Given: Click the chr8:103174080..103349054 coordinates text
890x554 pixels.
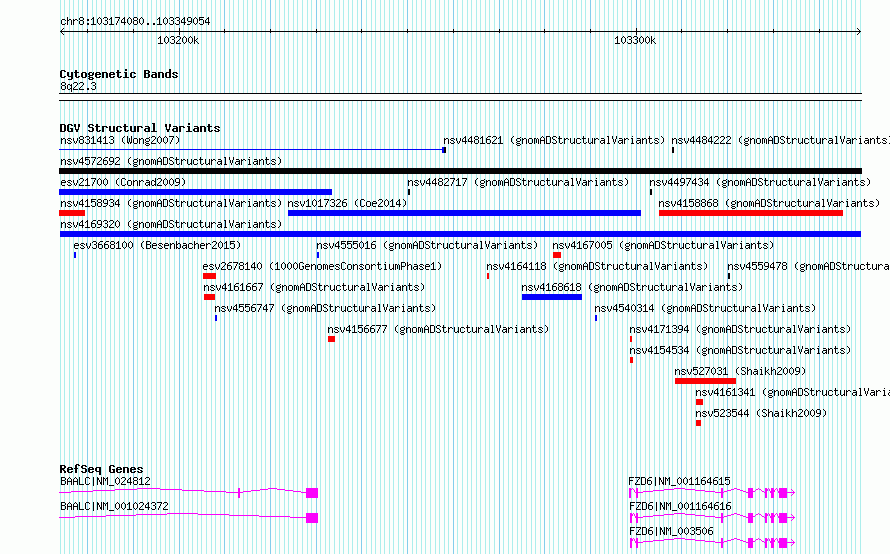Looking at the screenshot, I should click(x=135, y=22).
